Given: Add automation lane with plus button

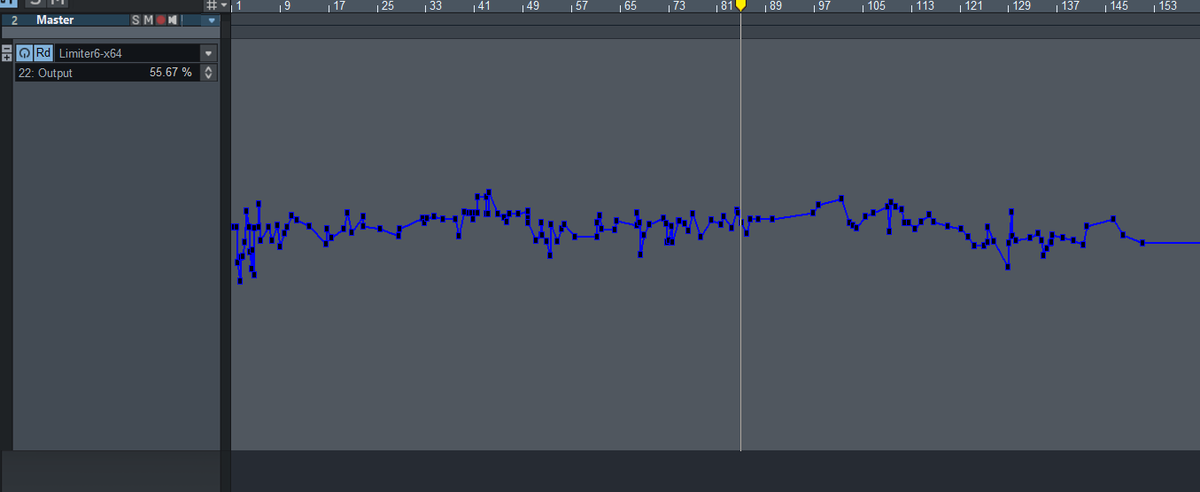Looking at the screenshot, I should tap(7, 57).
